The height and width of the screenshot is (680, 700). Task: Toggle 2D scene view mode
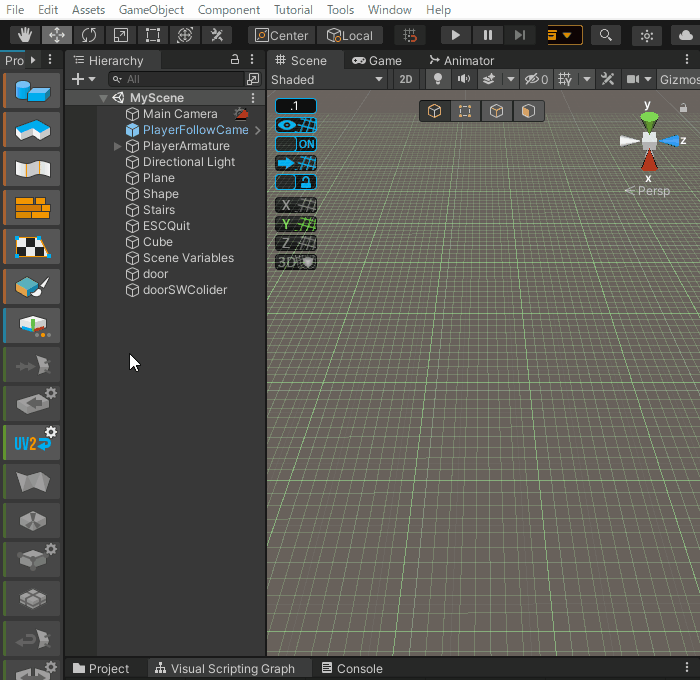point(405,80)
